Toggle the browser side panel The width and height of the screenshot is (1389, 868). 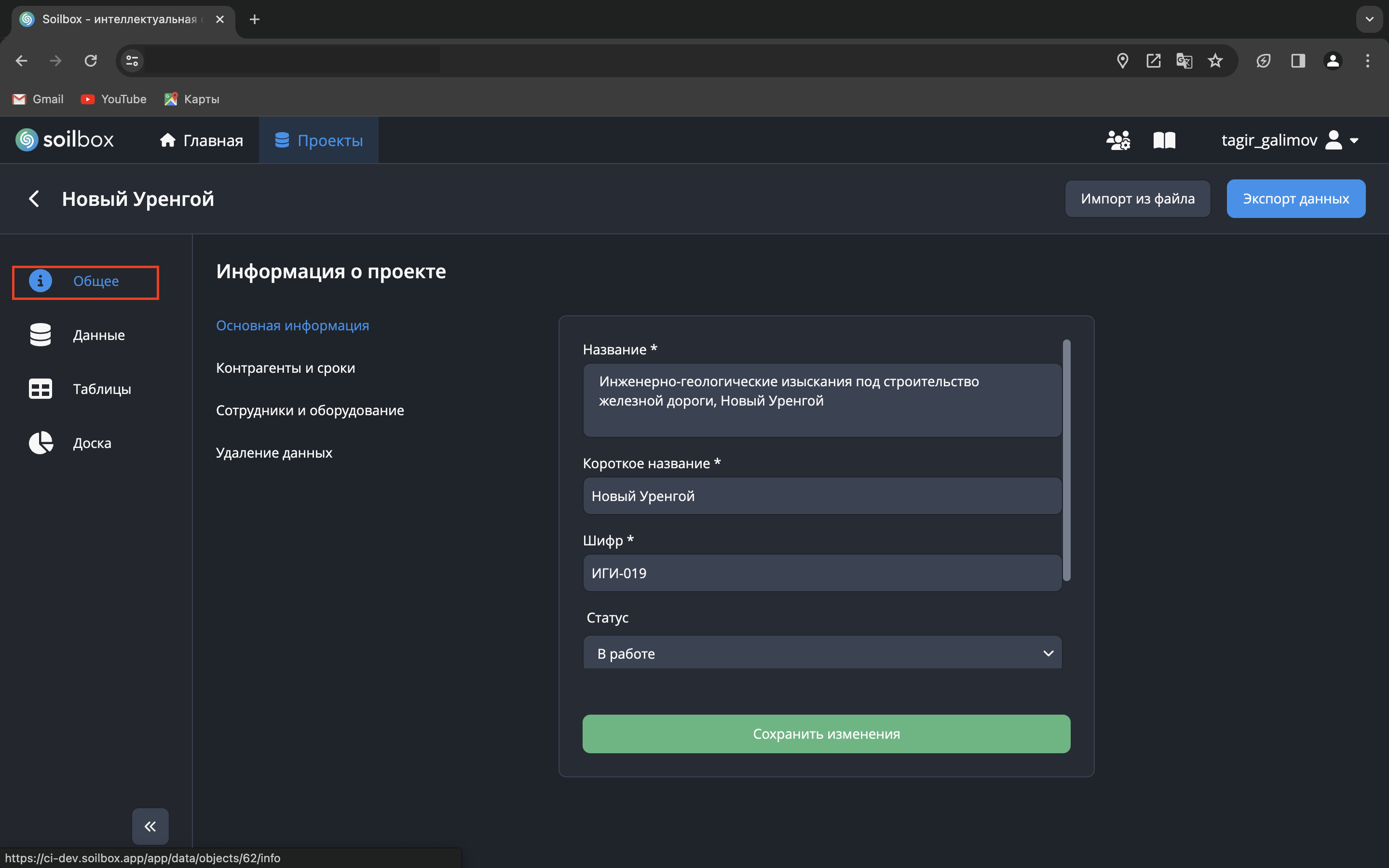[1298, 61]
